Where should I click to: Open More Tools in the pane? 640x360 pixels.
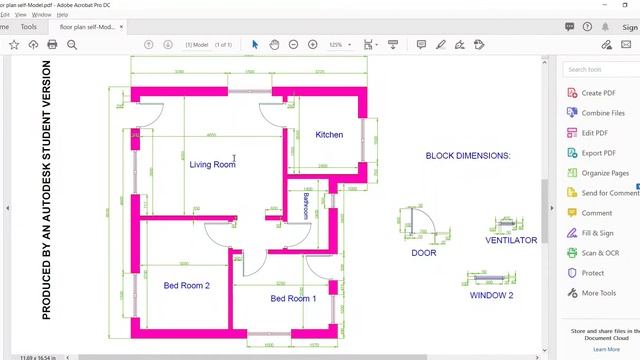point(598,293)
